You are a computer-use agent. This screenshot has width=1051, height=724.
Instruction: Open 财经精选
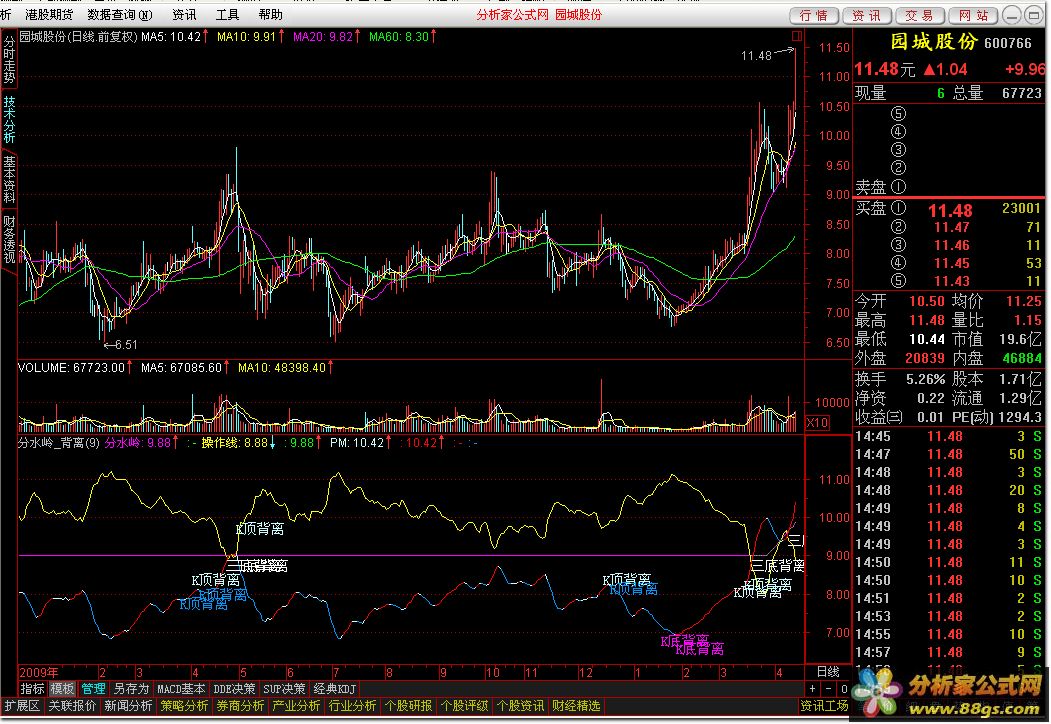[x=576, y=706]
